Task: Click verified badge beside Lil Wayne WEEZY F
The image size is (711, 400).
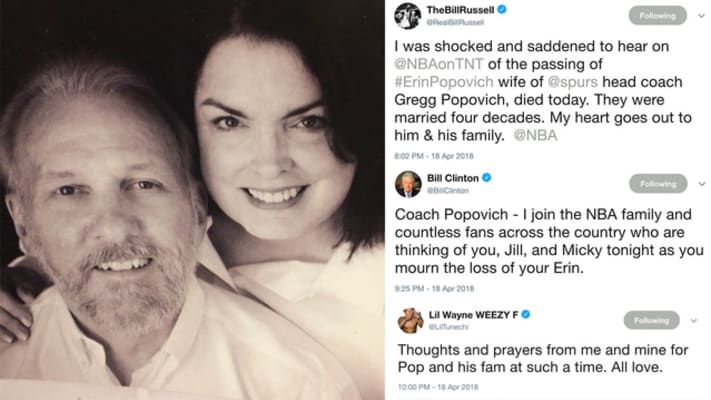Action: 526,314
